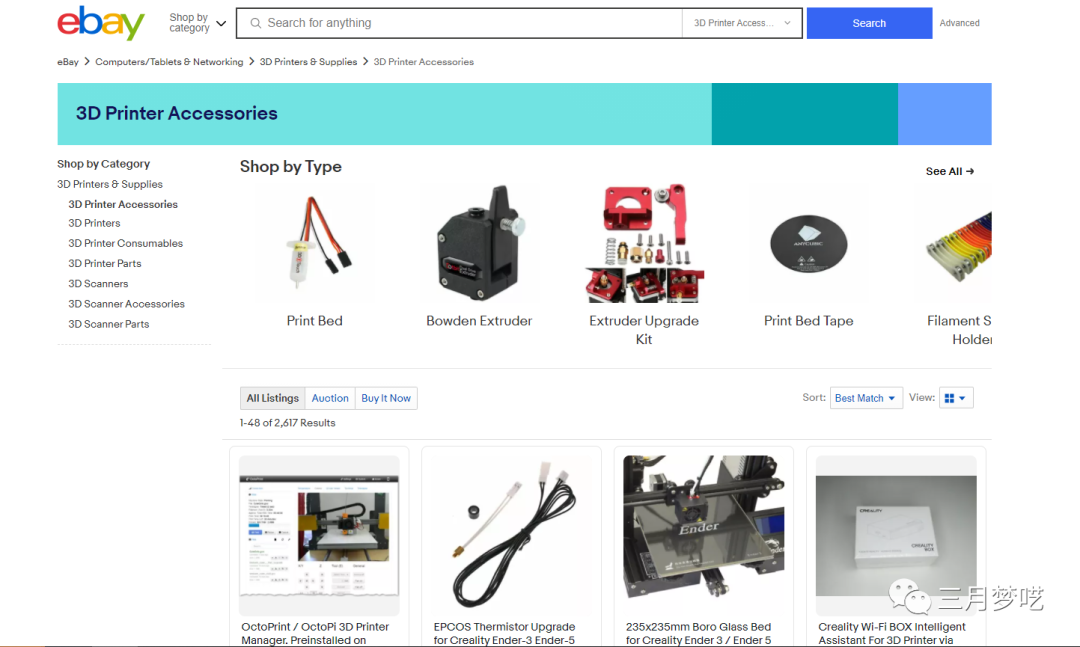The width and height of the screenshot is (1080, 647).
Task: Click the Search for anything field
Action: pos(470,23)
